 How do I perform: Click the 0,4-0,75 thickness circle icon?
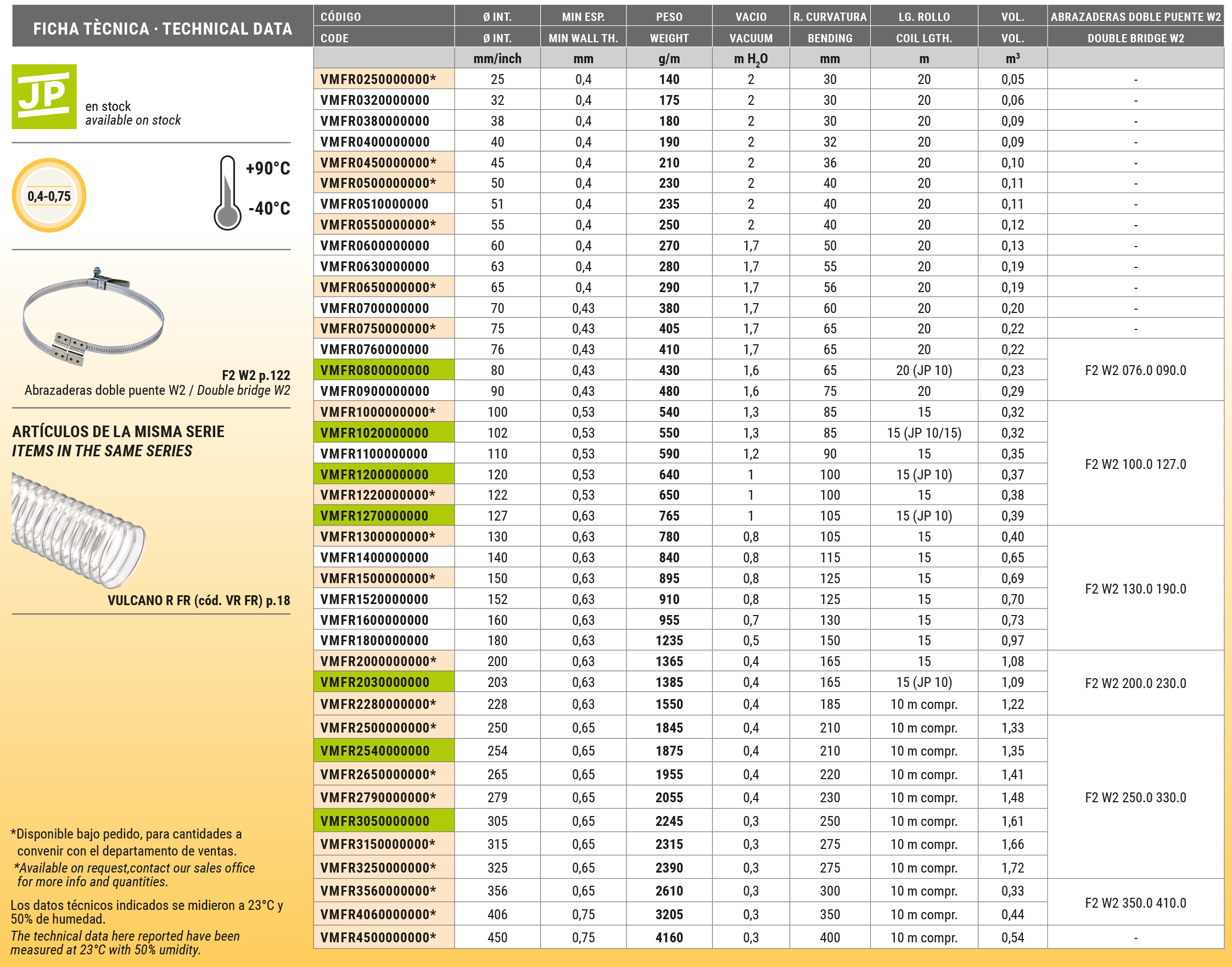(49, 196)
